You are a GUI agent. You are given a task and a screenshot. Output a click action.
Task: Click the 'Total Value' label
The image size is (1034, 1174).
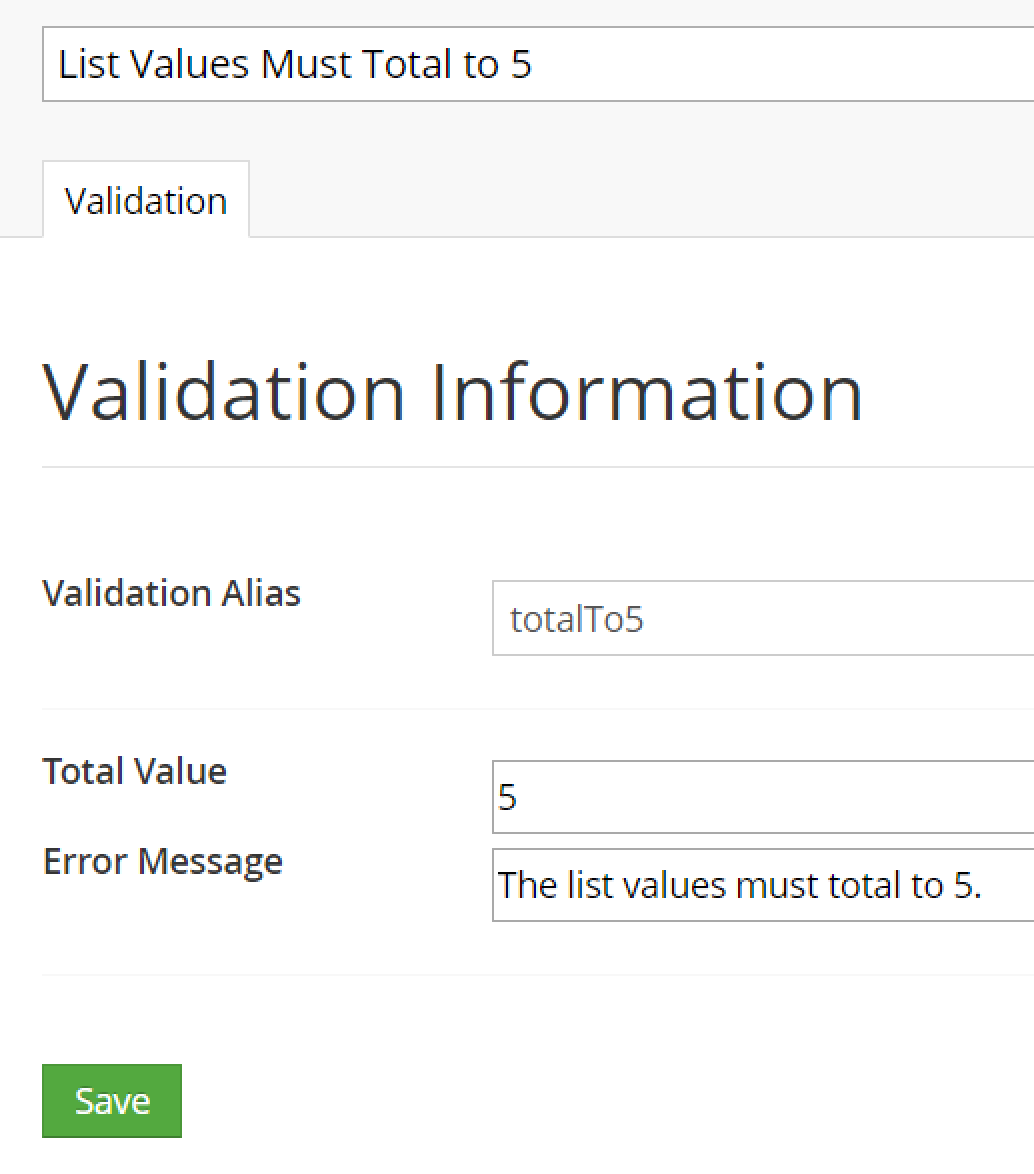[x=134, y=770]
